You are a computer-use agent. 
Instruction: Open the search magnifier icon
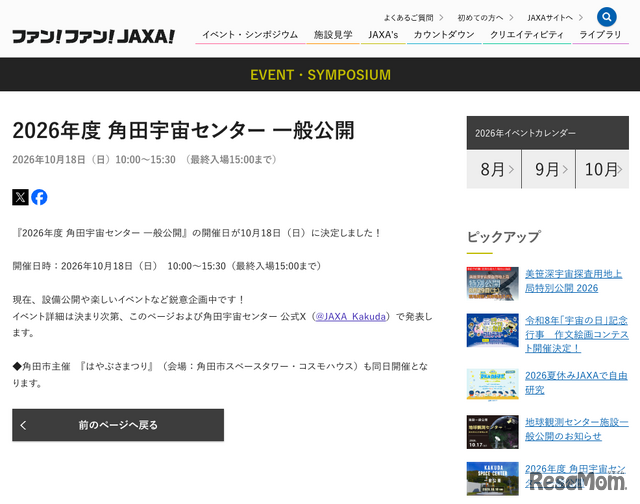click(x=607, y=17)
